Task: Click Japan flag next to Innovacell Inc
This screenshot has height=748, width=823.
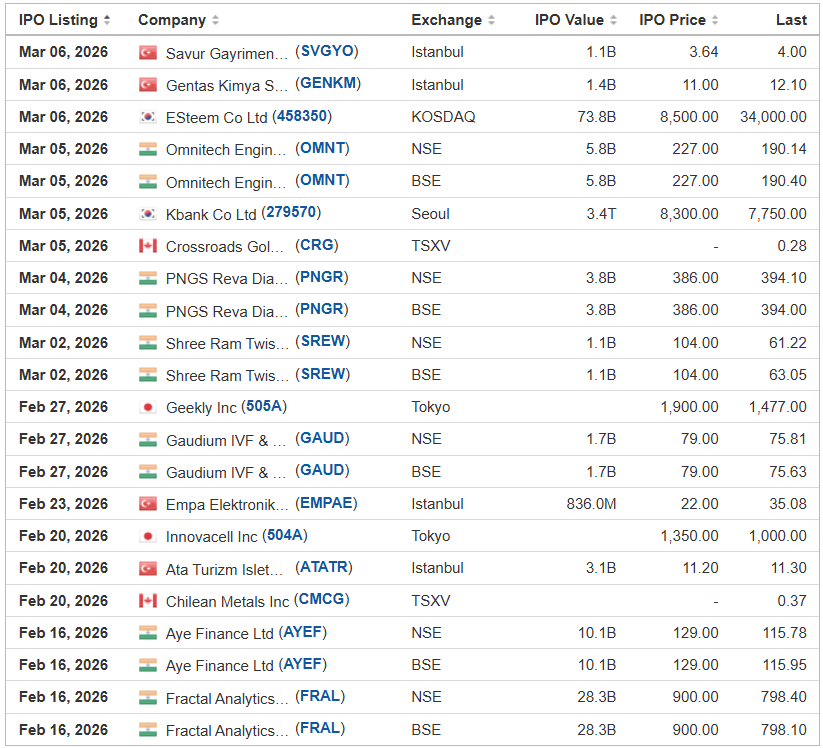Action: click(148, 536)
